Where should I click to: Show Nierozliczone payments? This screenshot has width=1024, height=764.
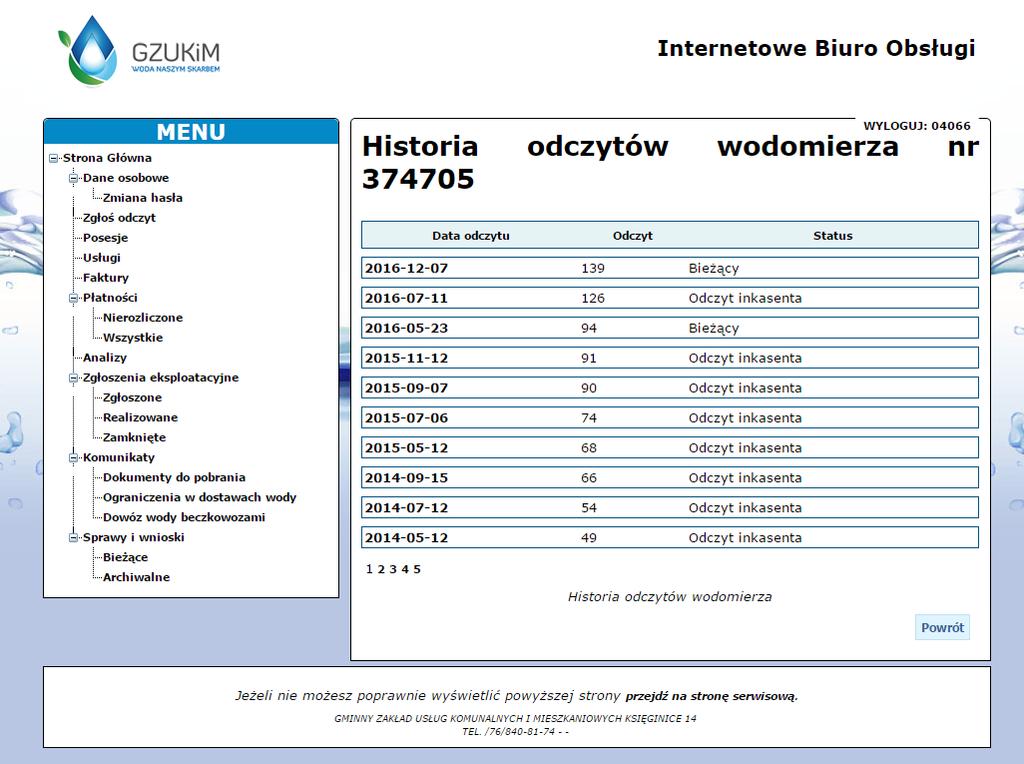click(x=143, y=318)
